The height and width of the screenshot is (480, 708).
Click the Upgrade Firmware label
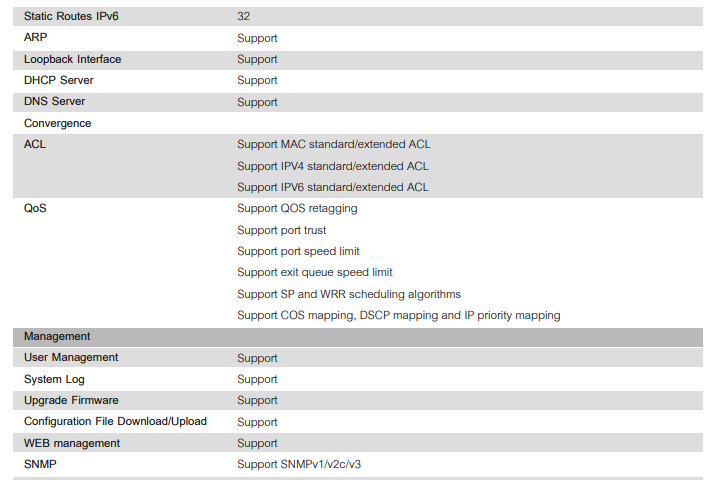pyautogui.click(x=71, y=400)
